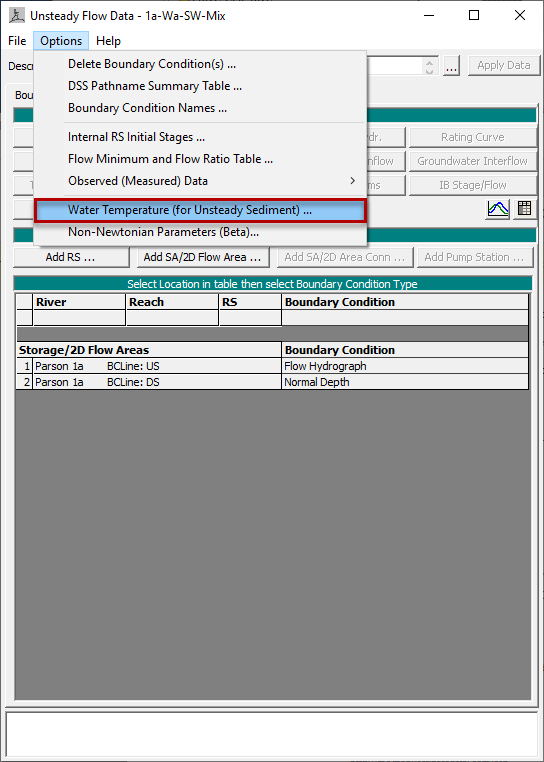This screenshot has height=762, width=544.
Task: Click the Flow Hydrograph boundary condition cell
Action: pos(404,366)
